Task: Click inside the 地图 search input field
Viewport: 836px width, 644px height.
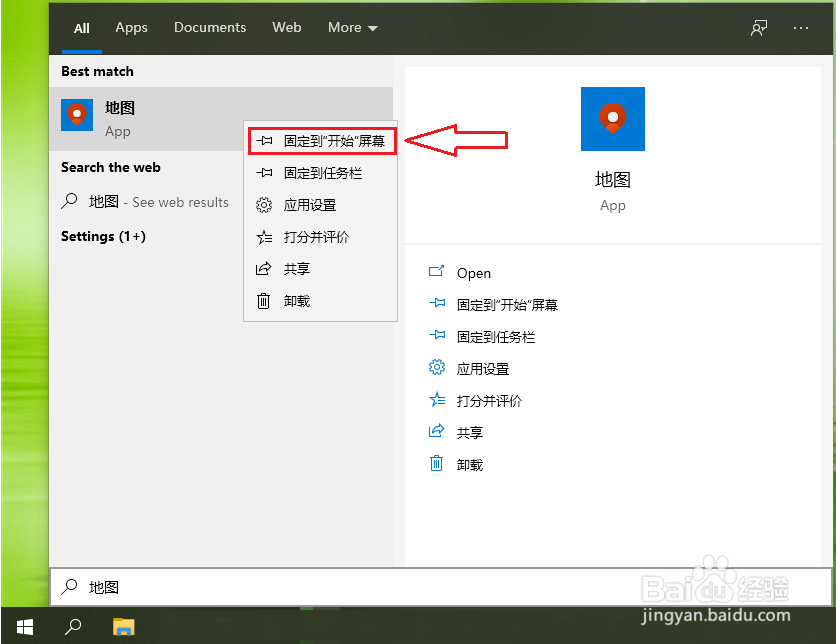Action: [200, 587]
